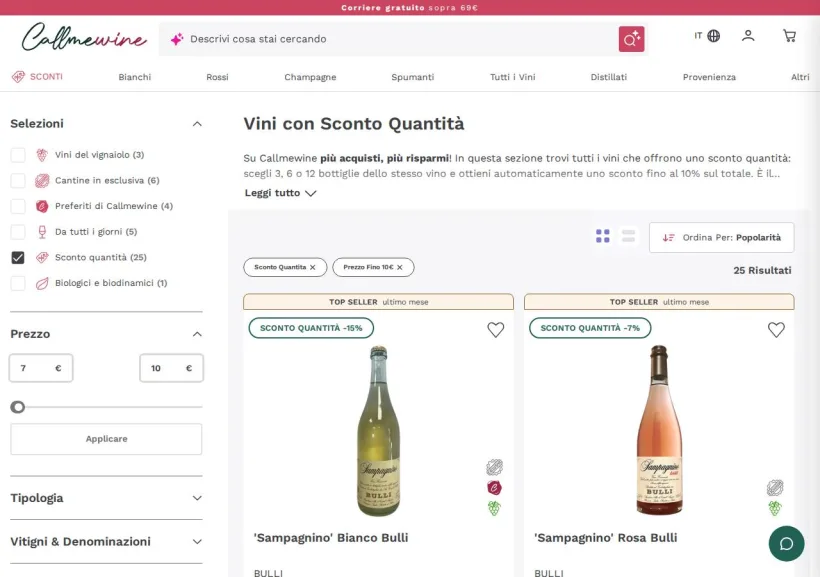Image resolution: width=820 pixels, height=577 pixels.
Task: Remove the Sconto Quantita filter chip
Action: pos(313,267)
